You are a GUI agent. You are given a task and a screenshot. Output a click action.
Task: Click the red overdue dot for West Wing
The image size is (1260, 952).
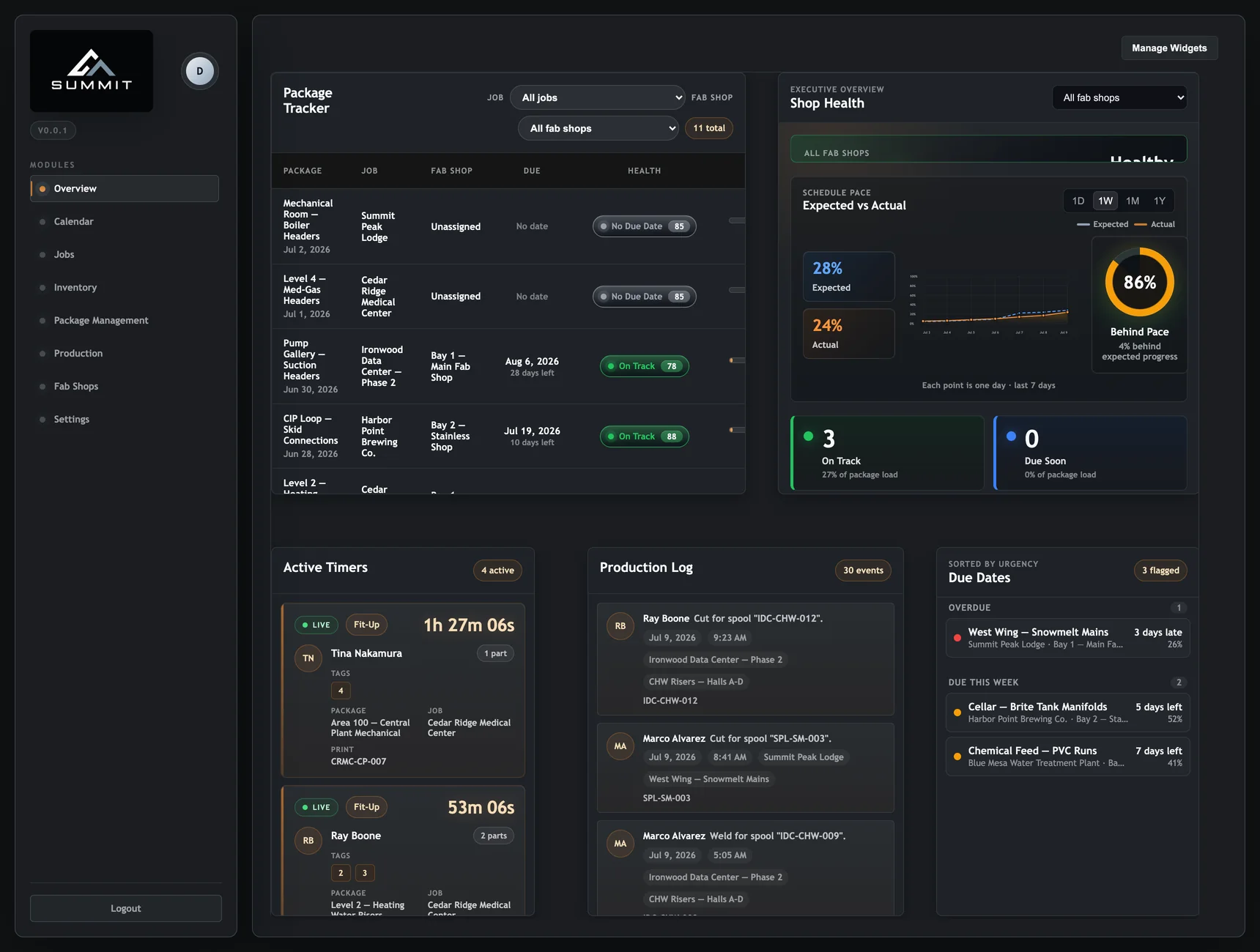point(957,638)
